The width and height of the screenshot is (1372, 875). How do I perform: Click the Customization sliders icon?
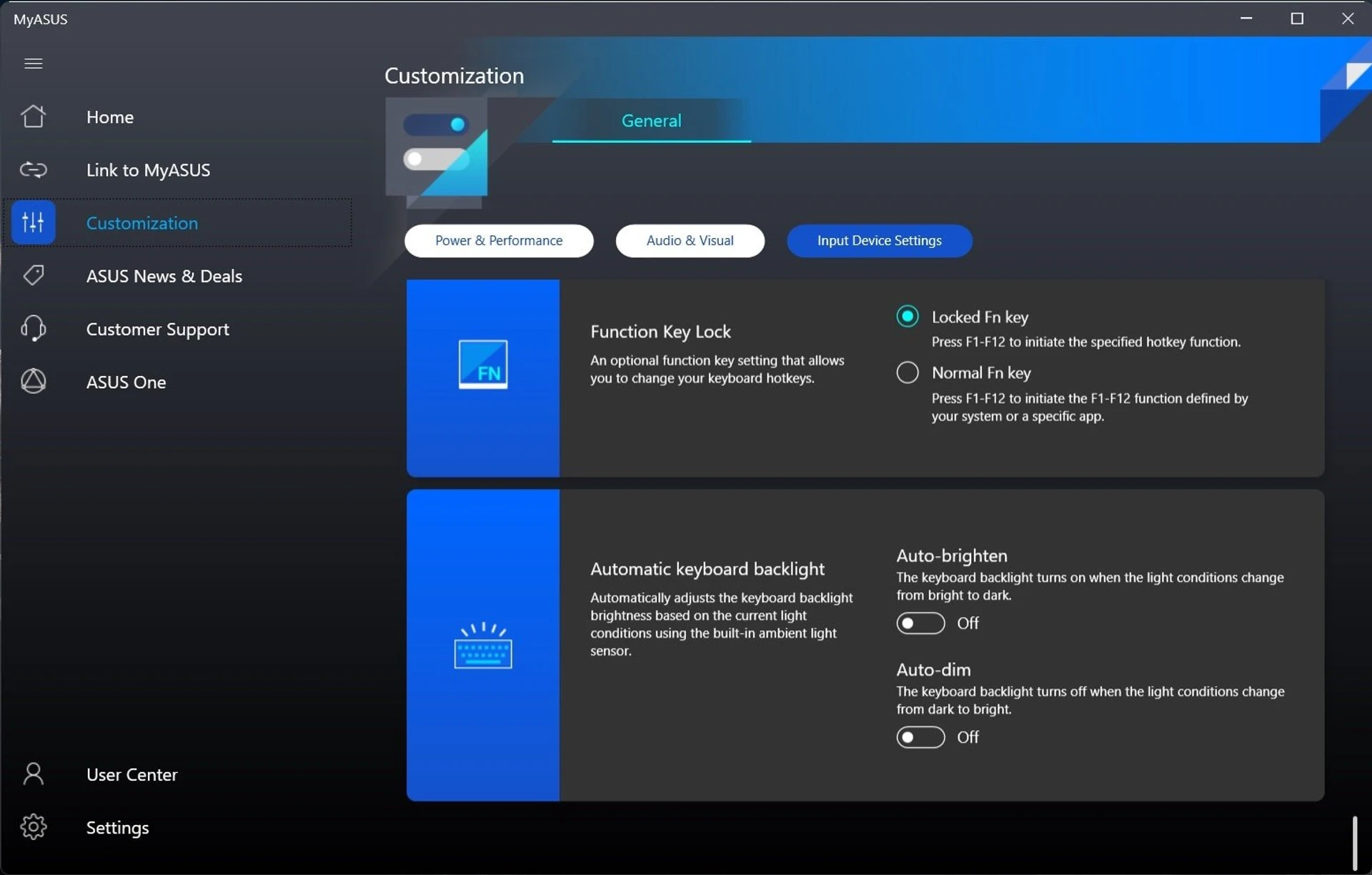tap(33, 222)
